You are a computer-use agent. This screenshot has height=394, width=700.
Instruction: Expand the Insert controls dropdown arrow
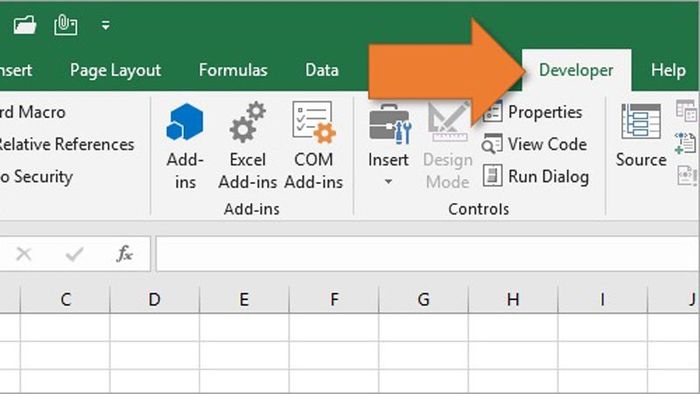click(388, 182)
